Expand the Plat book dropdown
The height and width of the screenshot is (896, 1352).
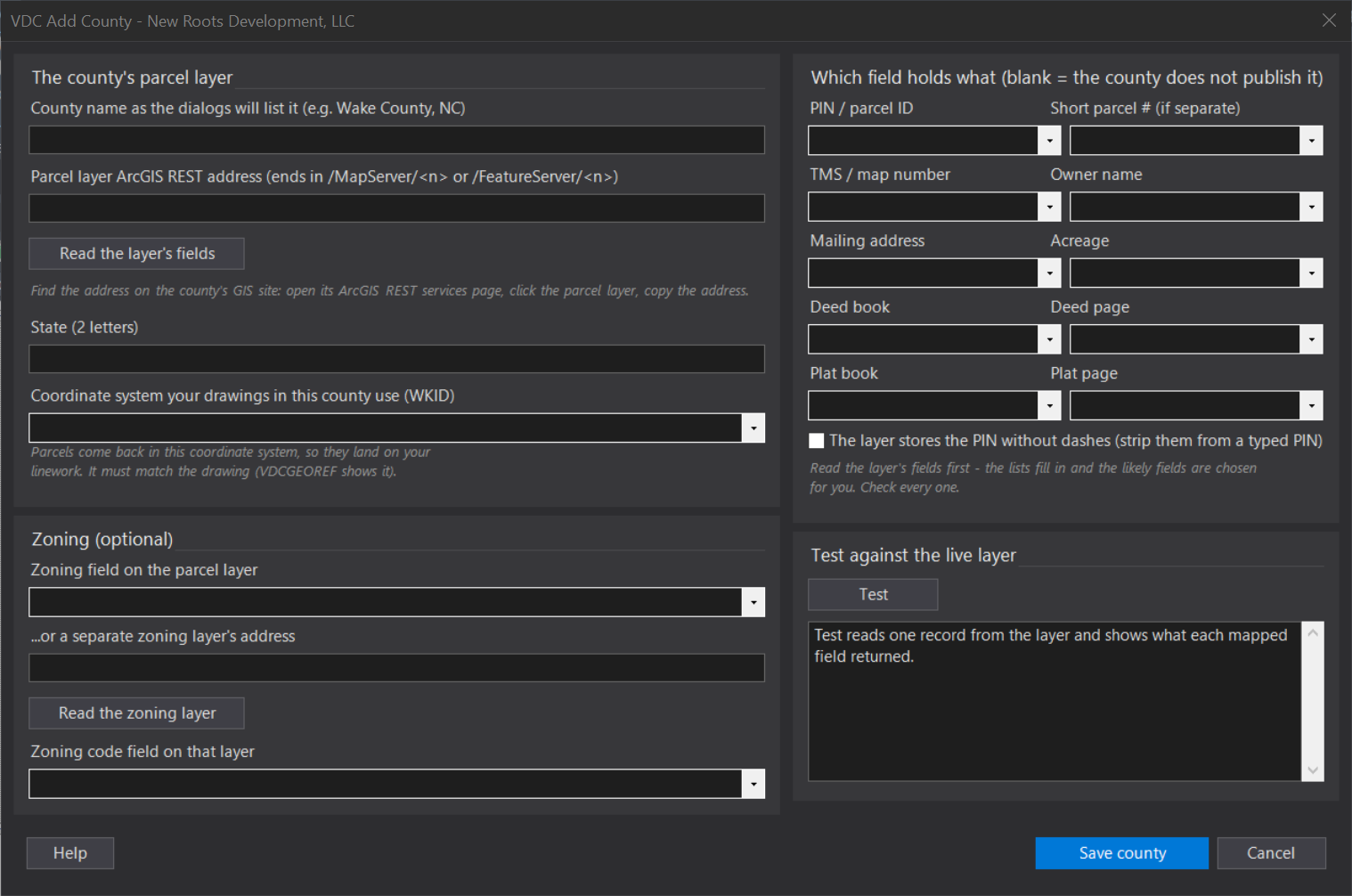coord(1049,406)
